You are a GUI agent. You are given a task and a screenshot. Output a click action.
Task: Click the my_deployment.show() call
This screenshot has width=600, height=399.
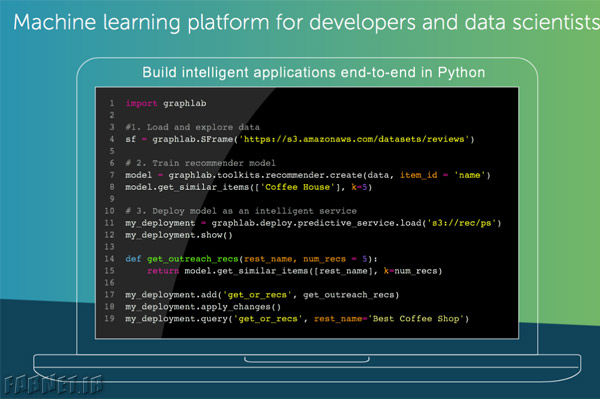pyautogui.click(x=179, y=235)
